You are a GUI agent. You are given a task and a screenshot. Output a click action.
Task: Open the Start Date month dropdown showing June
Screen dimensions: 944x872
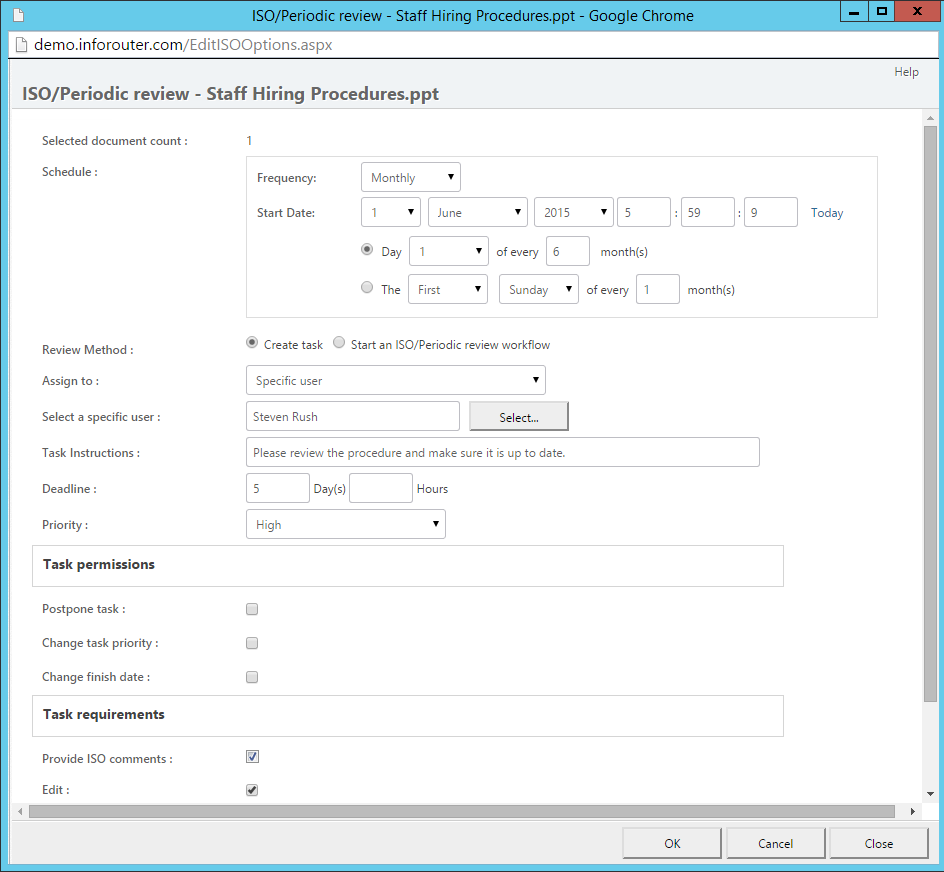click(477, 212)
